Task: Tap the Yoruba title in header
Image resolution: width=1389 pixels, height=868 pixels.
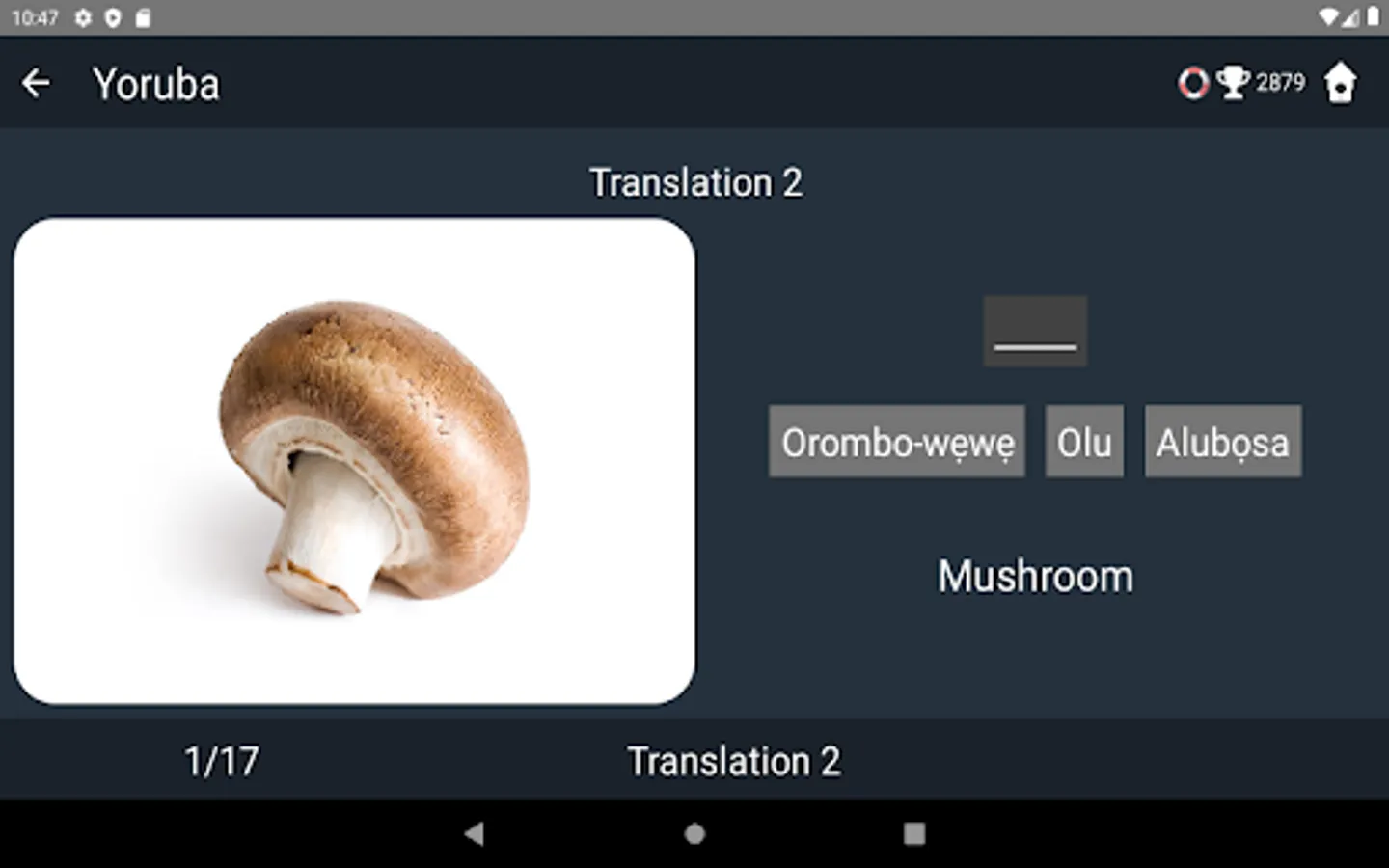Action: (x=156, y=85)
